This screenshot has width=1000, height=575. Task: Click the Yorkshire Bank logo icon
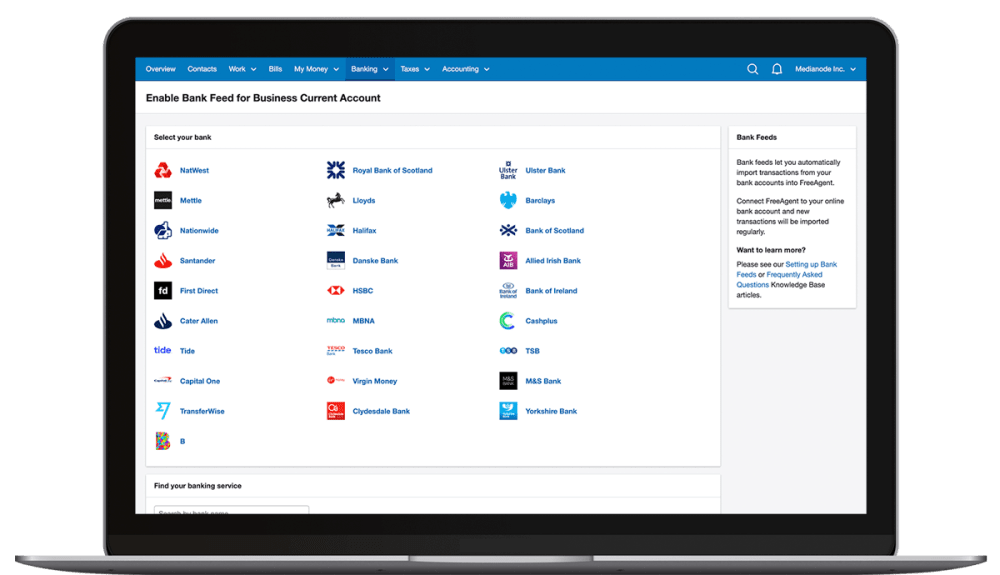[508, 411]
